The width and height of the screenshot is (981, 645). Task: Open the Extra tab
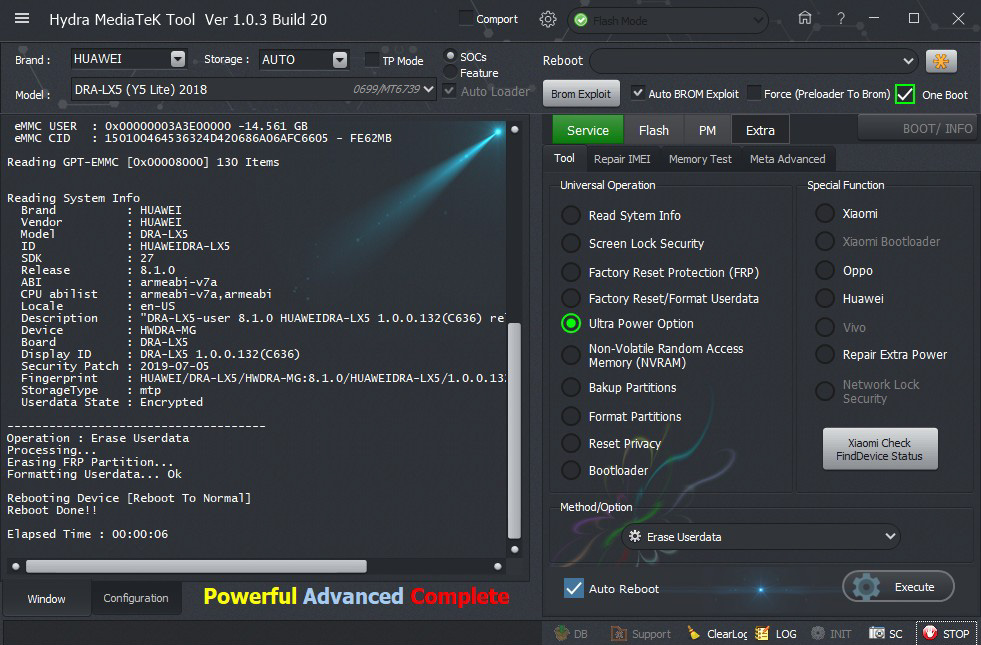pyautogui.click(x=760, y=130)
